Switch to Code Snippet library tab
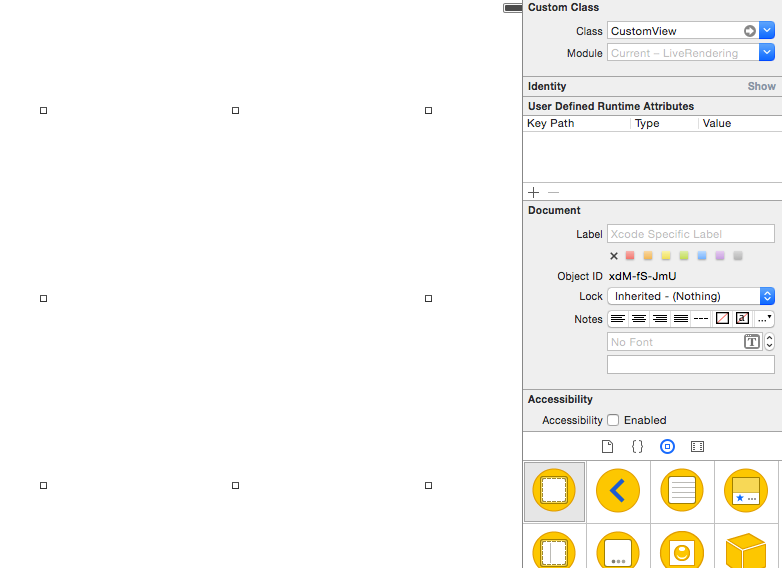 tap(637, 446)
